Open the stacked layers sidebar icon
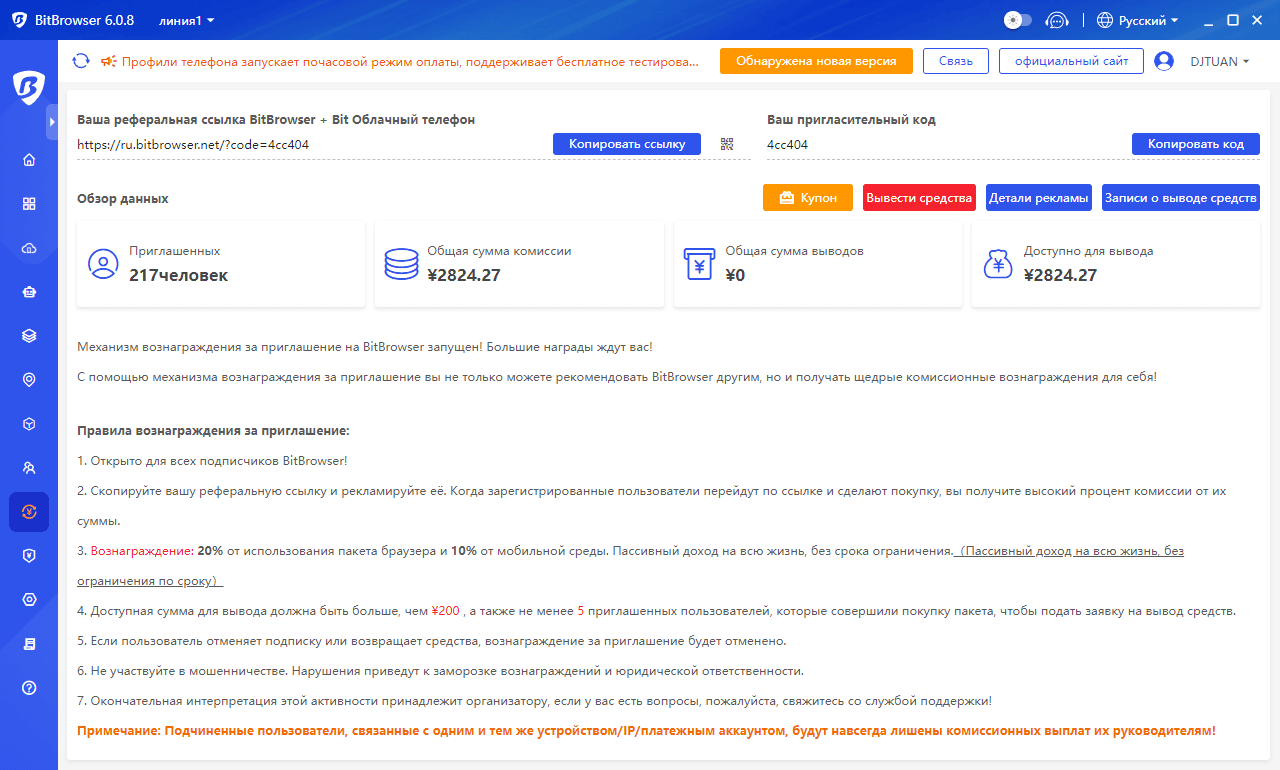 click(29, 336)
